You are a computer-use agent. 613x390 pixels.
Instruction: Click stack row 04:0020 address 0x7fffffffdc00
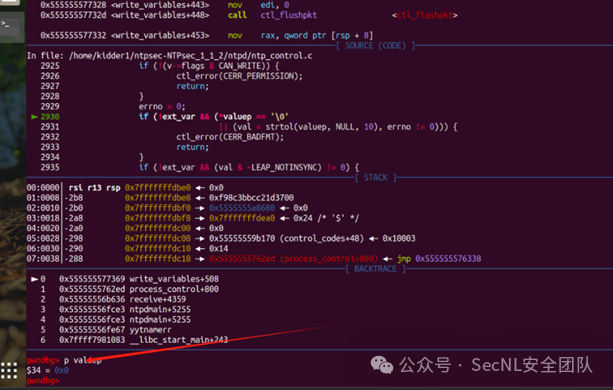[158, 228]
